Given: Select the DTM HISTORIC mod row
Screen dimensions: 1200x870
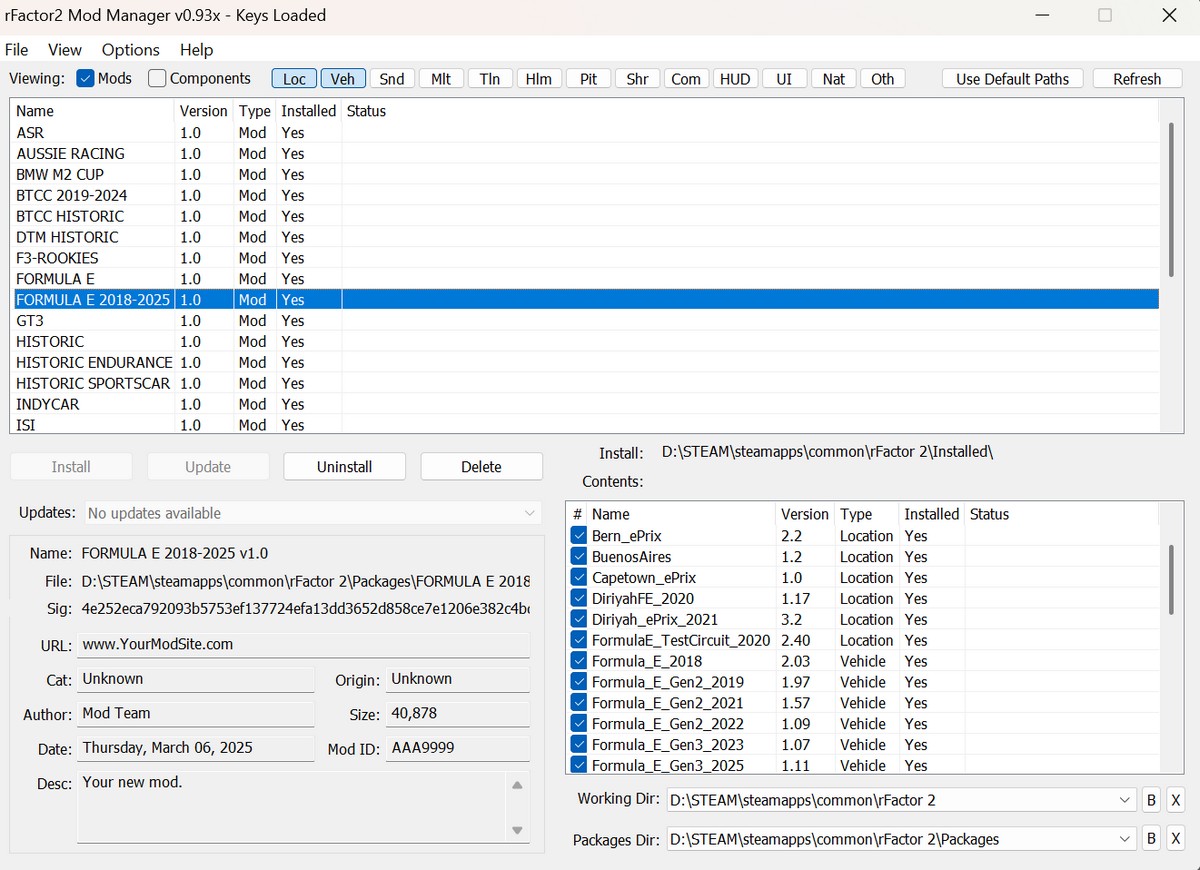Looking at the screenshot, I should [585, 237].
